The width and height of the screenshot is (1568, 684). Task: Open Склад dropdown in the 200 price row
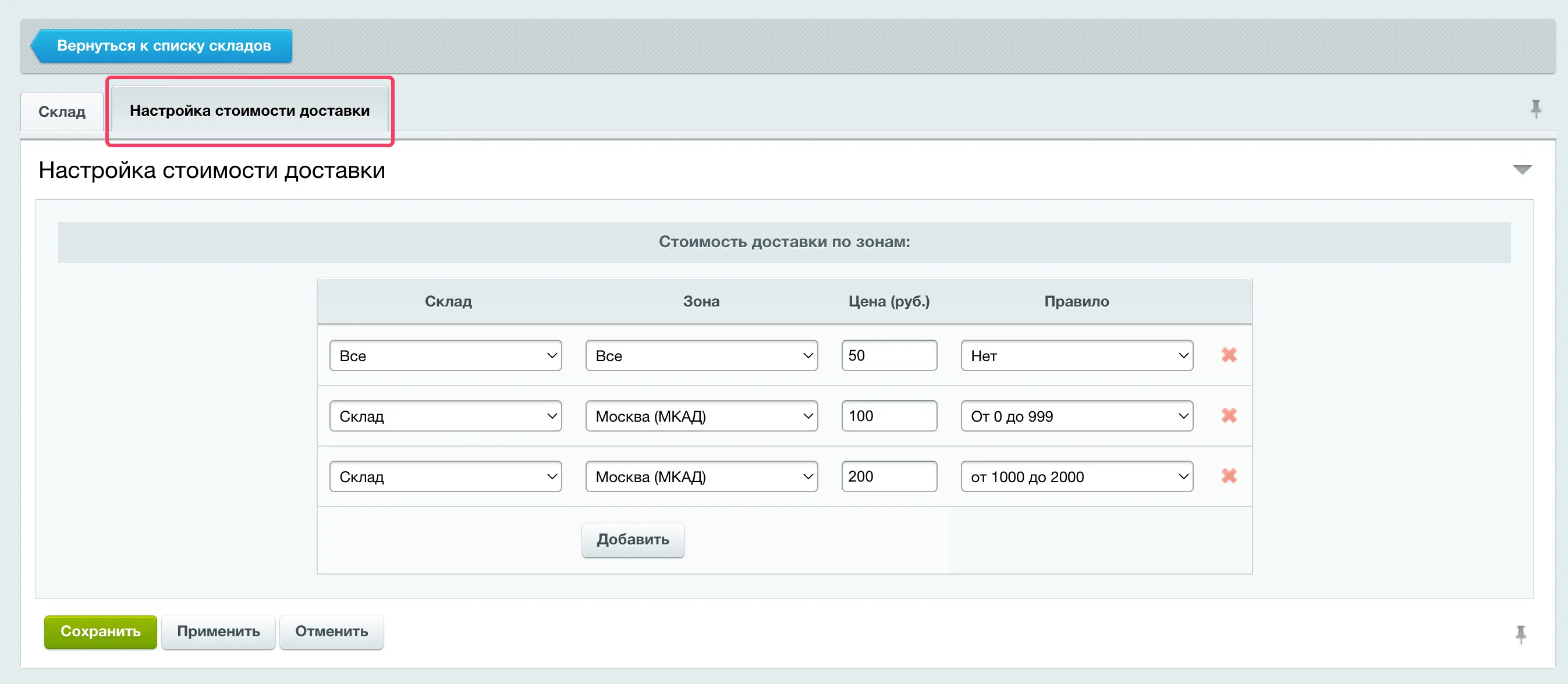446,476
